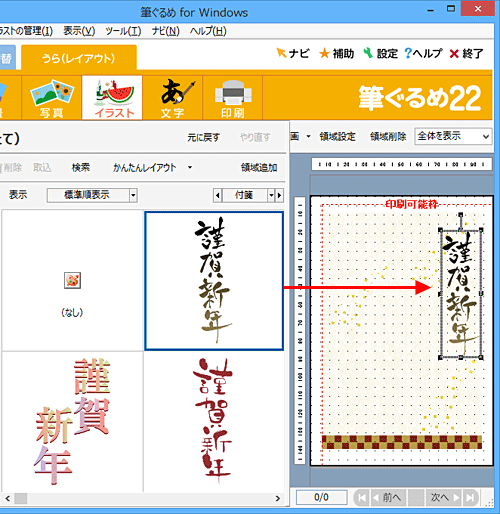Select dark red 謹賀新年 thumbnail
Screen dimensions: 500x514
(214, 422)
